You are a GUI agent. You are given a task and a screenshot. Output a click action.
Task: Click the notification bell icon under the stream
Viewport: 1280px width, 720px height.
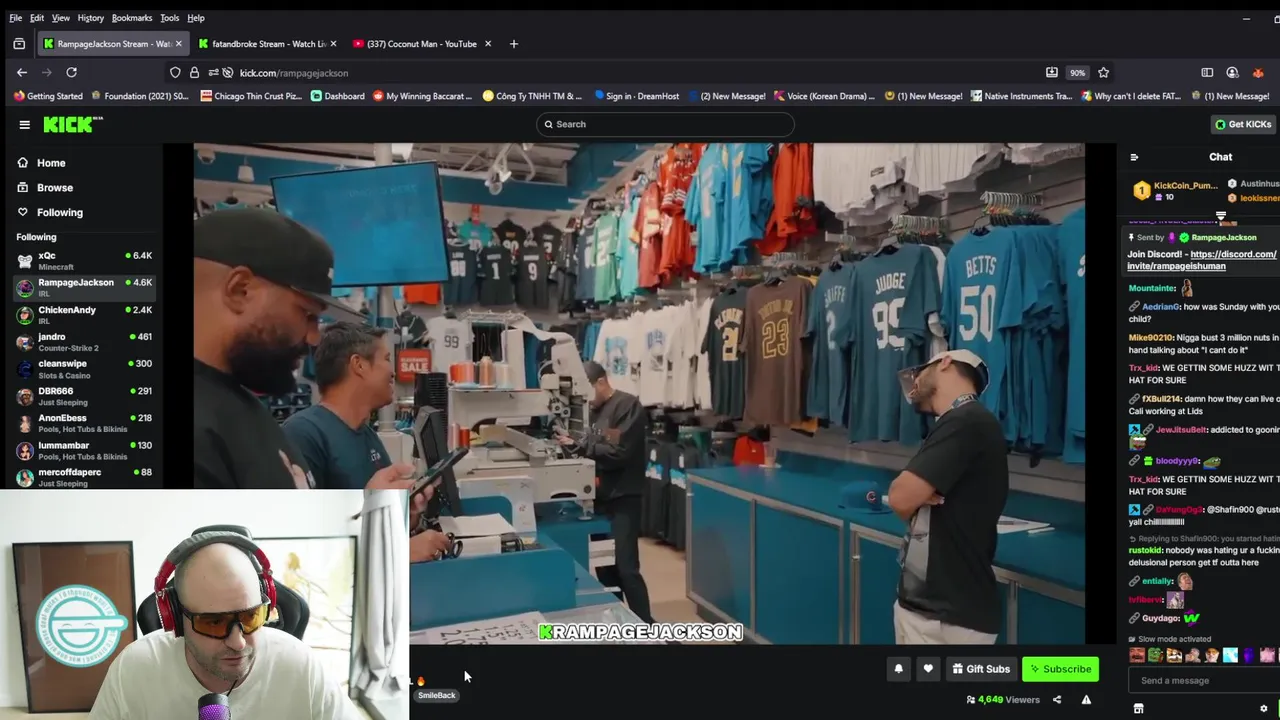[898, 669]
